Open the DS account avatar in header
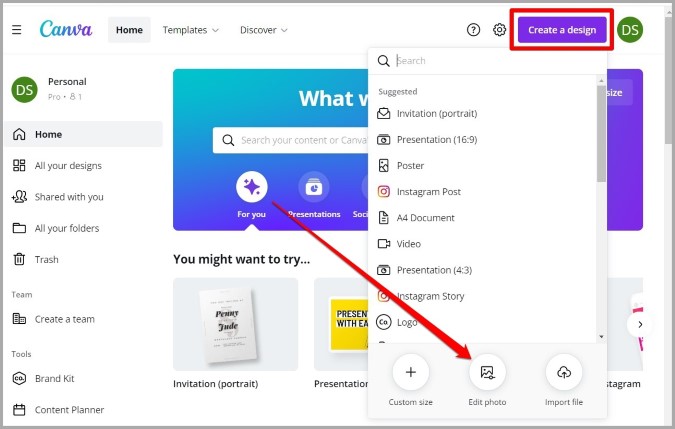This screenshot has width=675, height=429. pyautogui.click(x=630, y=30)
